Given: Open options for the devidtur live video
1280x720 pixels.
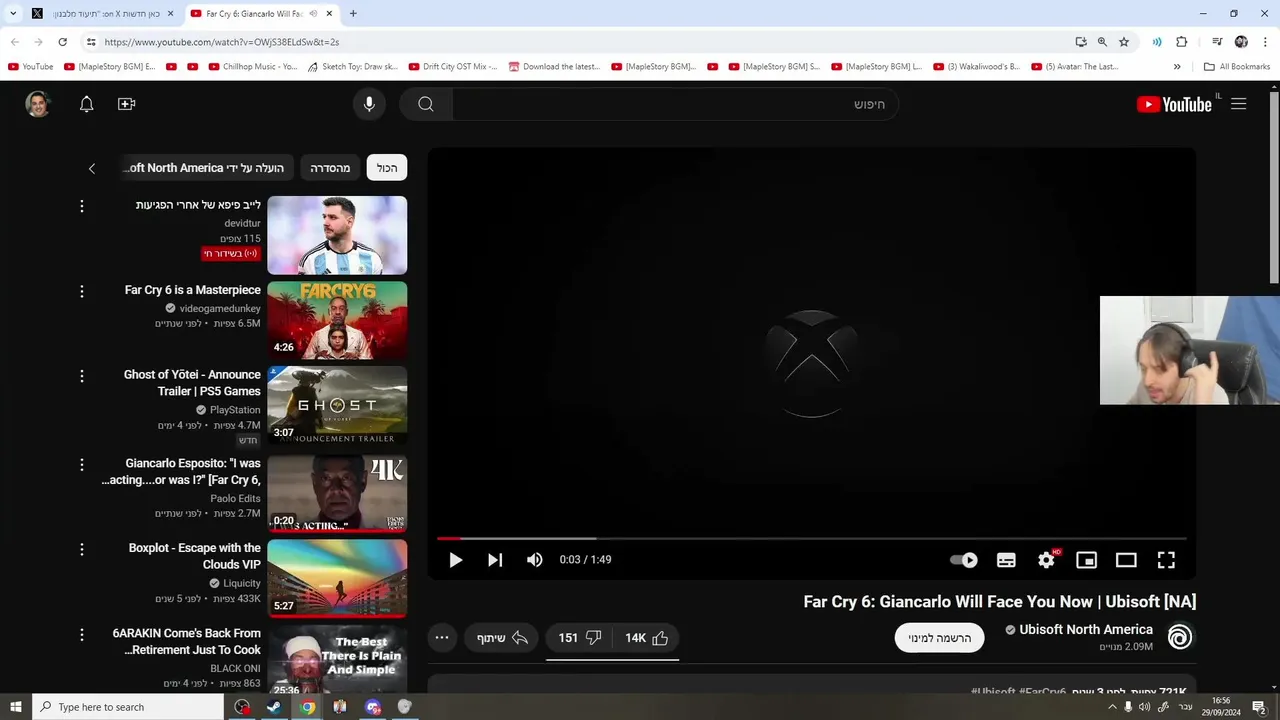Looking at the screenshot, I should (x=82, y=206).
